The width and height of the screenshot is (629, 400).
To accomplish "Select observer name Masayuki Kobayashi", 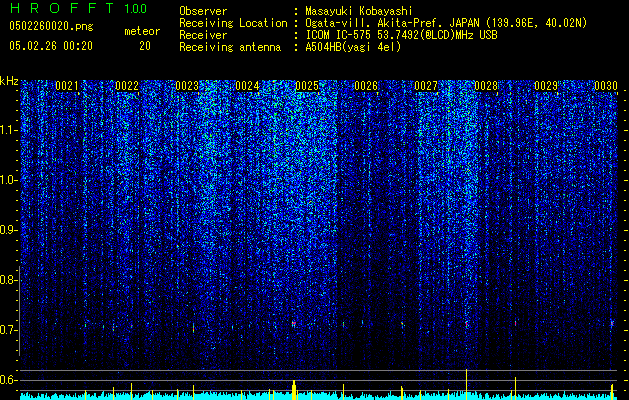I will click(x=359, y=11).
